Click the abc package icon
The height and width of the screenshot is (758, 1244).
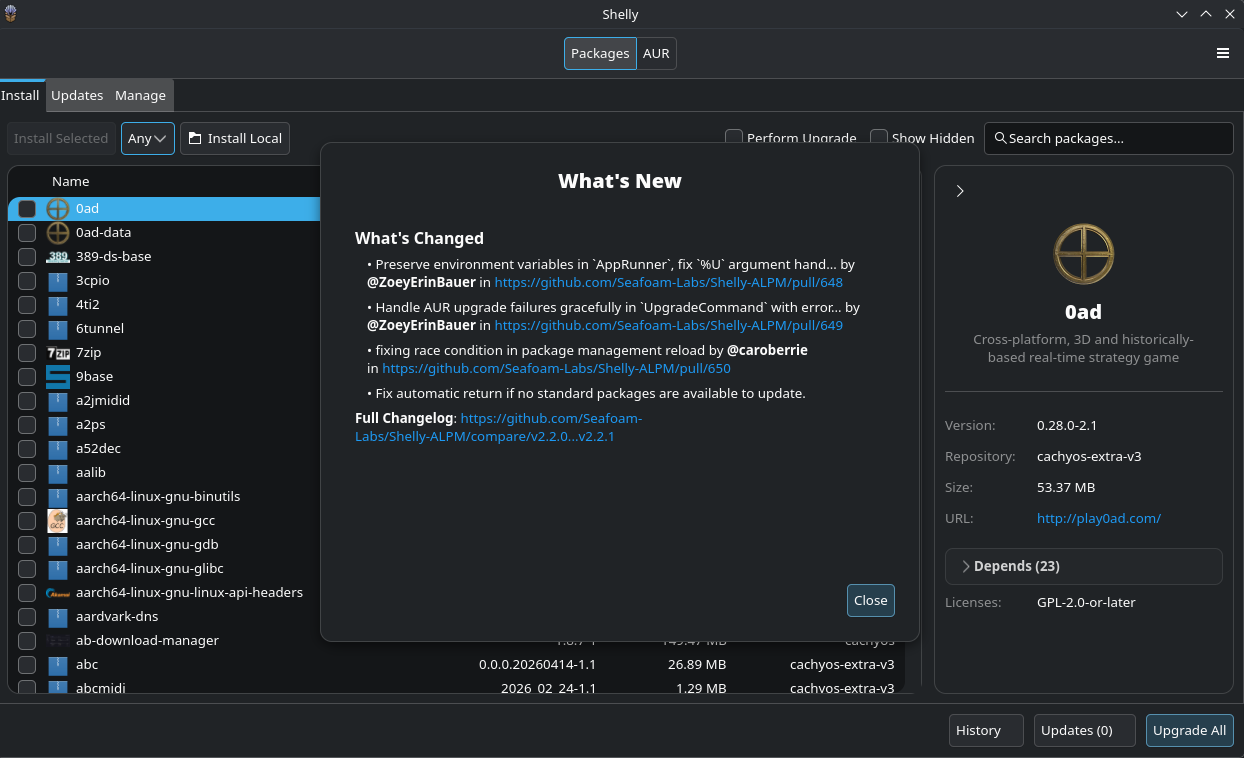[x=58, y=665]
